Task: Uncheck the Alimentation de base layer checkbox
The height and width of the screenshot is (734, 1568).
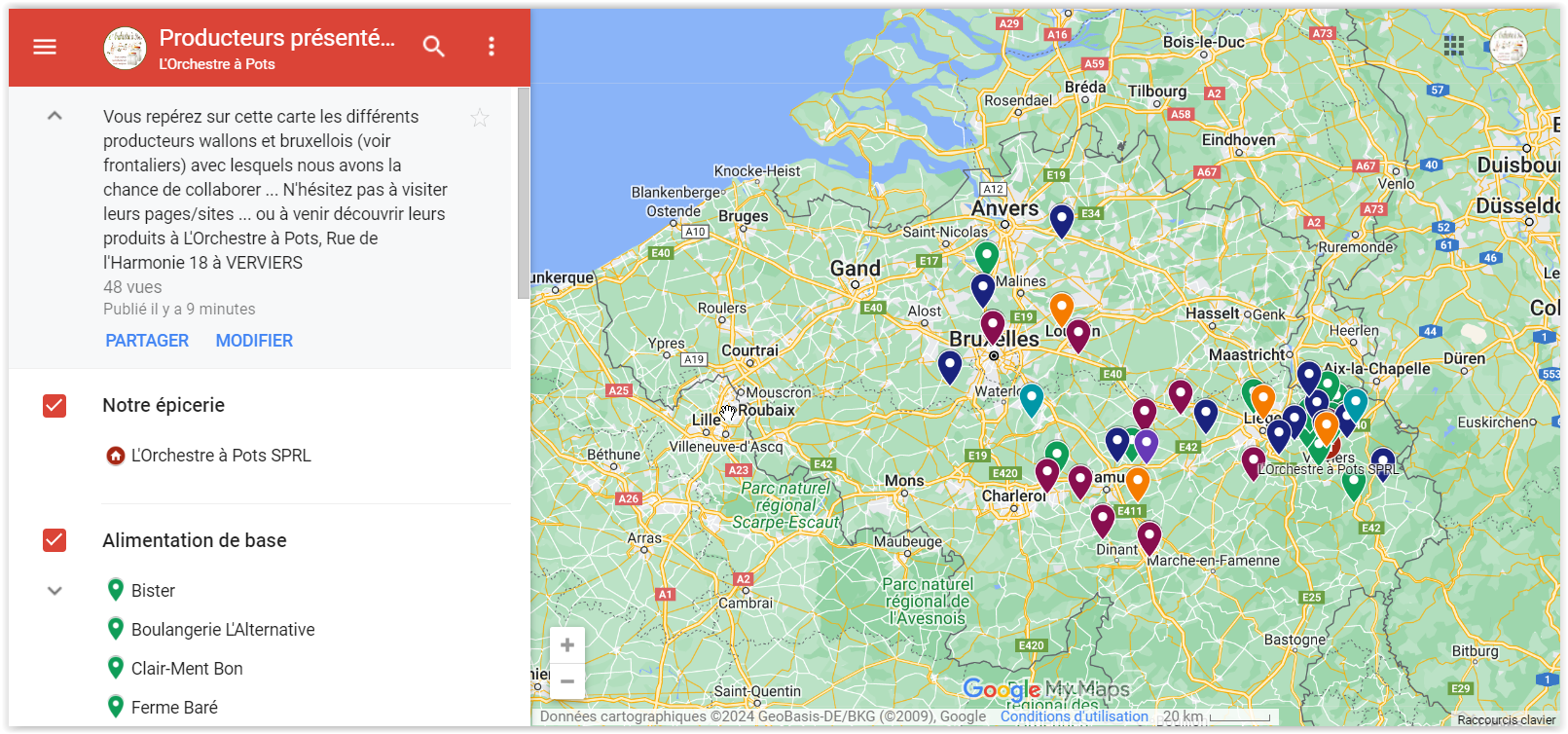Action: click(55, 540)
